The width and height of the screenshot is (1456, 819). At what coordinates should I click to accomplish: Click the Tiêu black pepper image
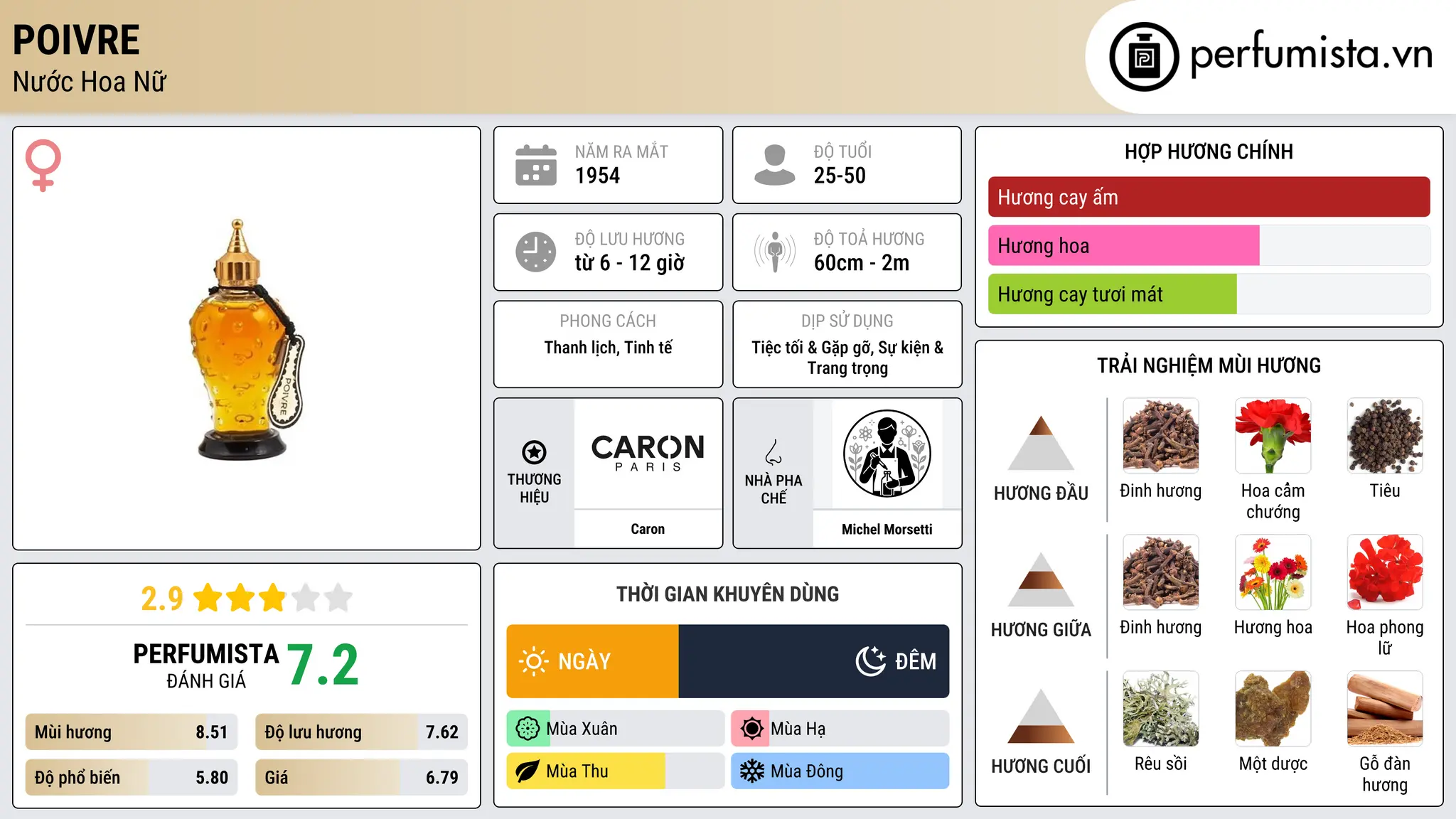[x=1385, y=436]
